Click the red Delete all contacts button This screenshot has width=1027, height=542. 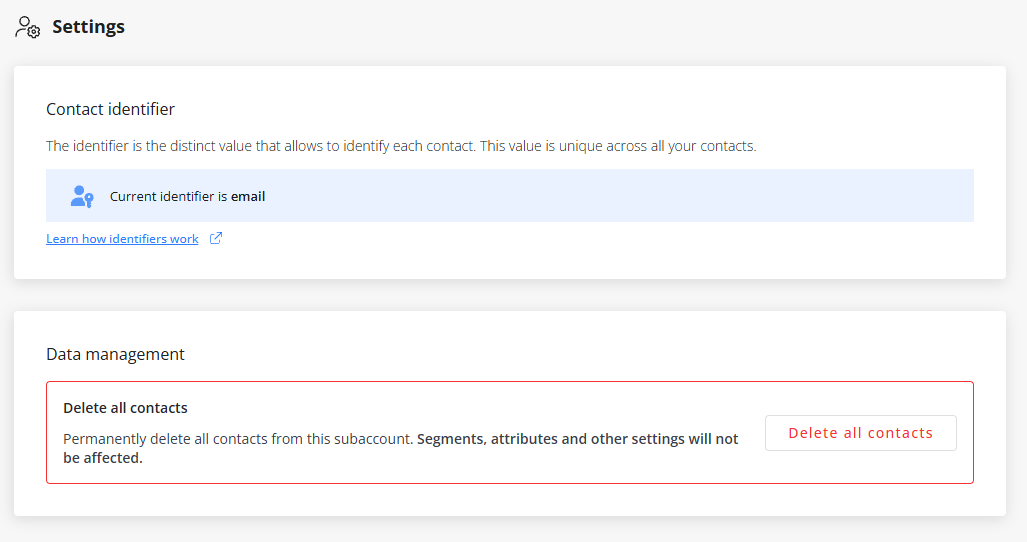click(861, 433)
